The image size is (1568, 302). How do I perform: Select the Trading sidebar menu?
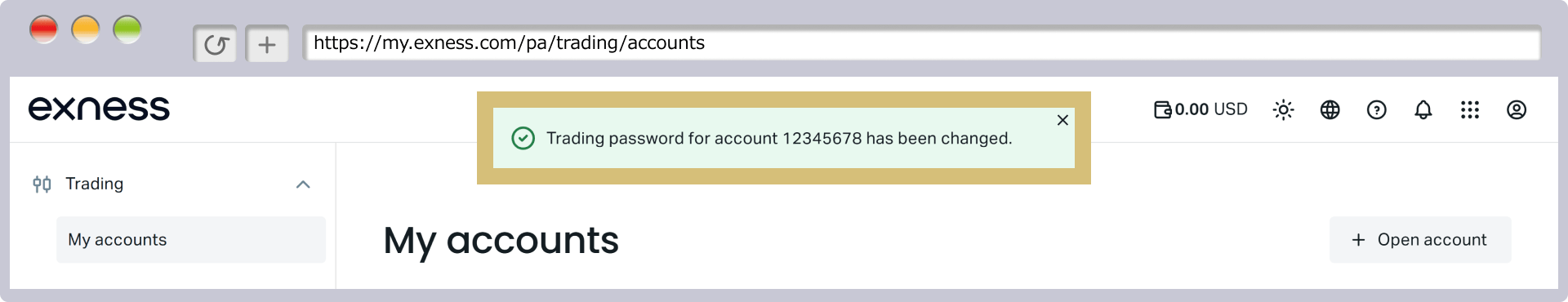(x=172, y=184)
